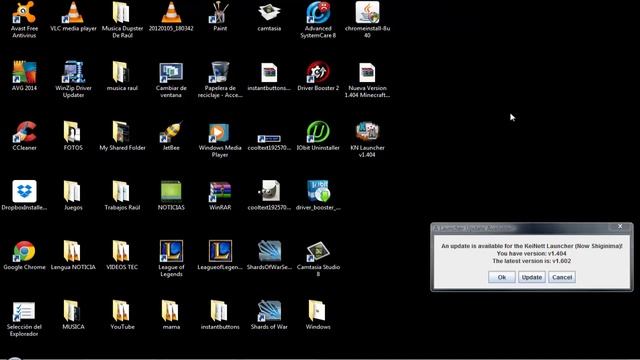640x360 pixels.
Task: Click Ok in the launcher update dialog
Action: pos(502,277)
